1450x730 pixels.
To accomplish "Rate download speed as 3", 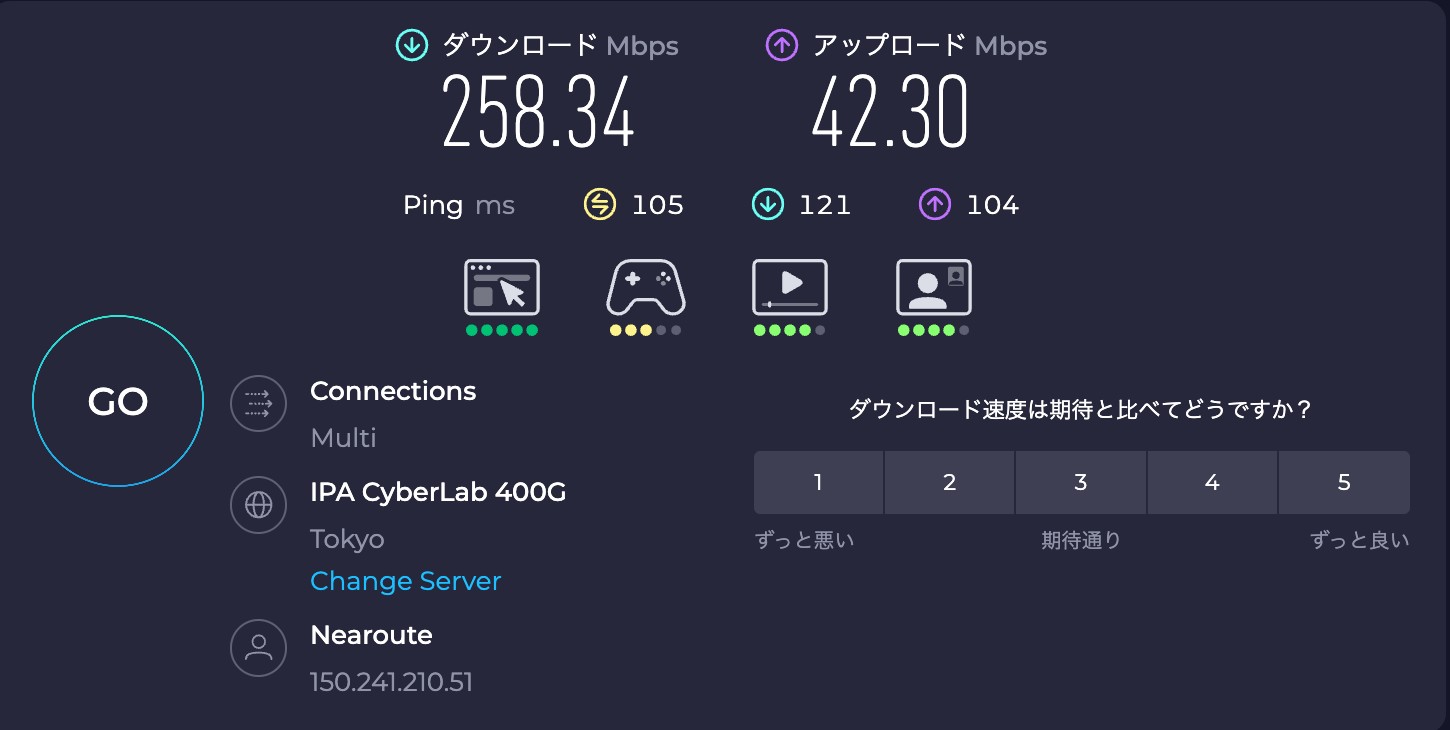I will 1081,482.
